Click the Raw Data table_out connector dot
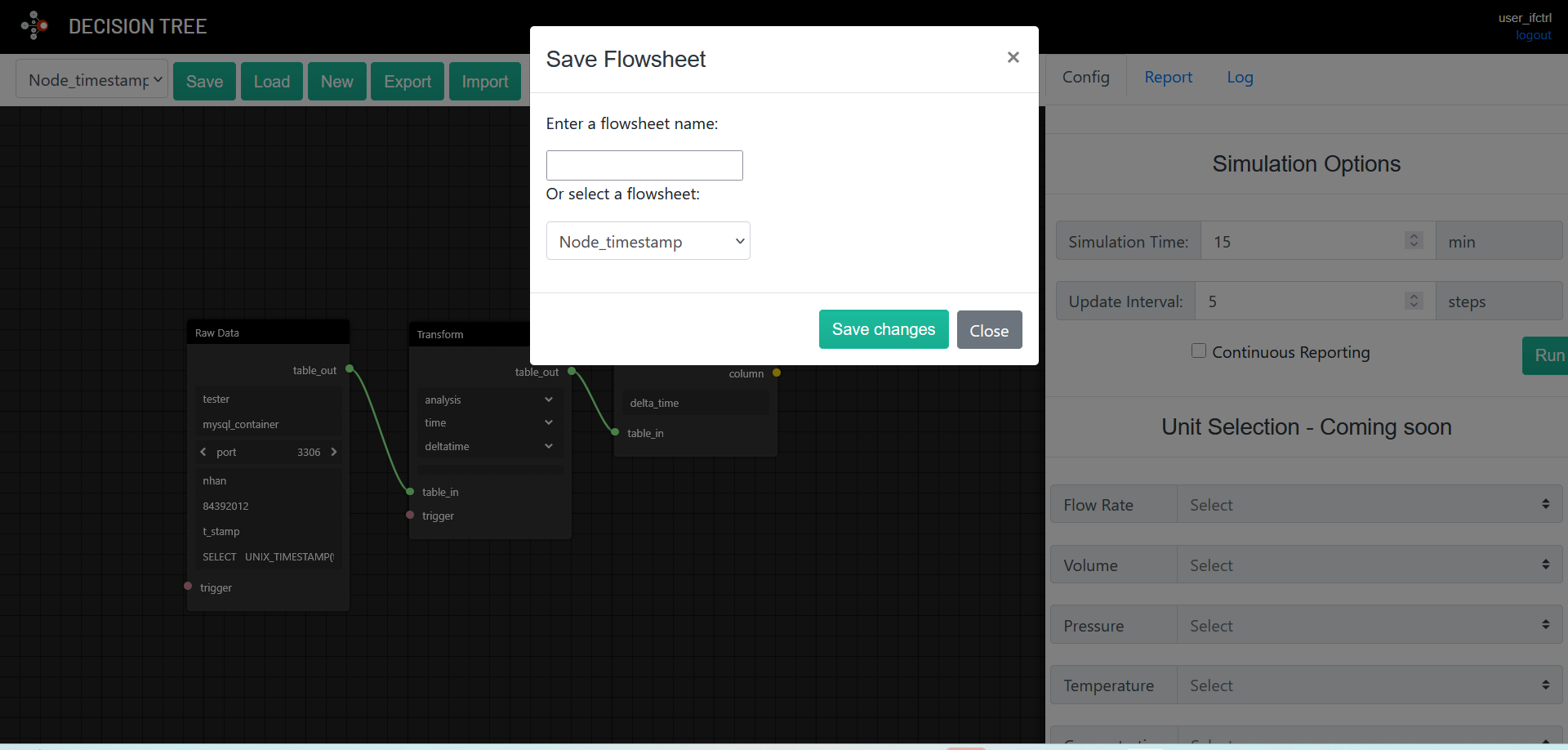The width and height of the screenshot is (1568, 750). click(x=350, y=369)
